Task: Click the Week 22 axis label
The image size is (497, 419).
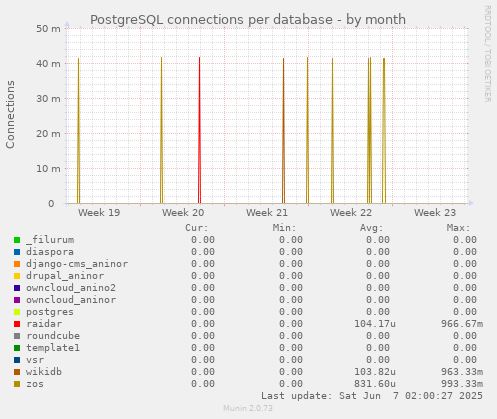Action: pyautogui.click(x=351, y=213)
